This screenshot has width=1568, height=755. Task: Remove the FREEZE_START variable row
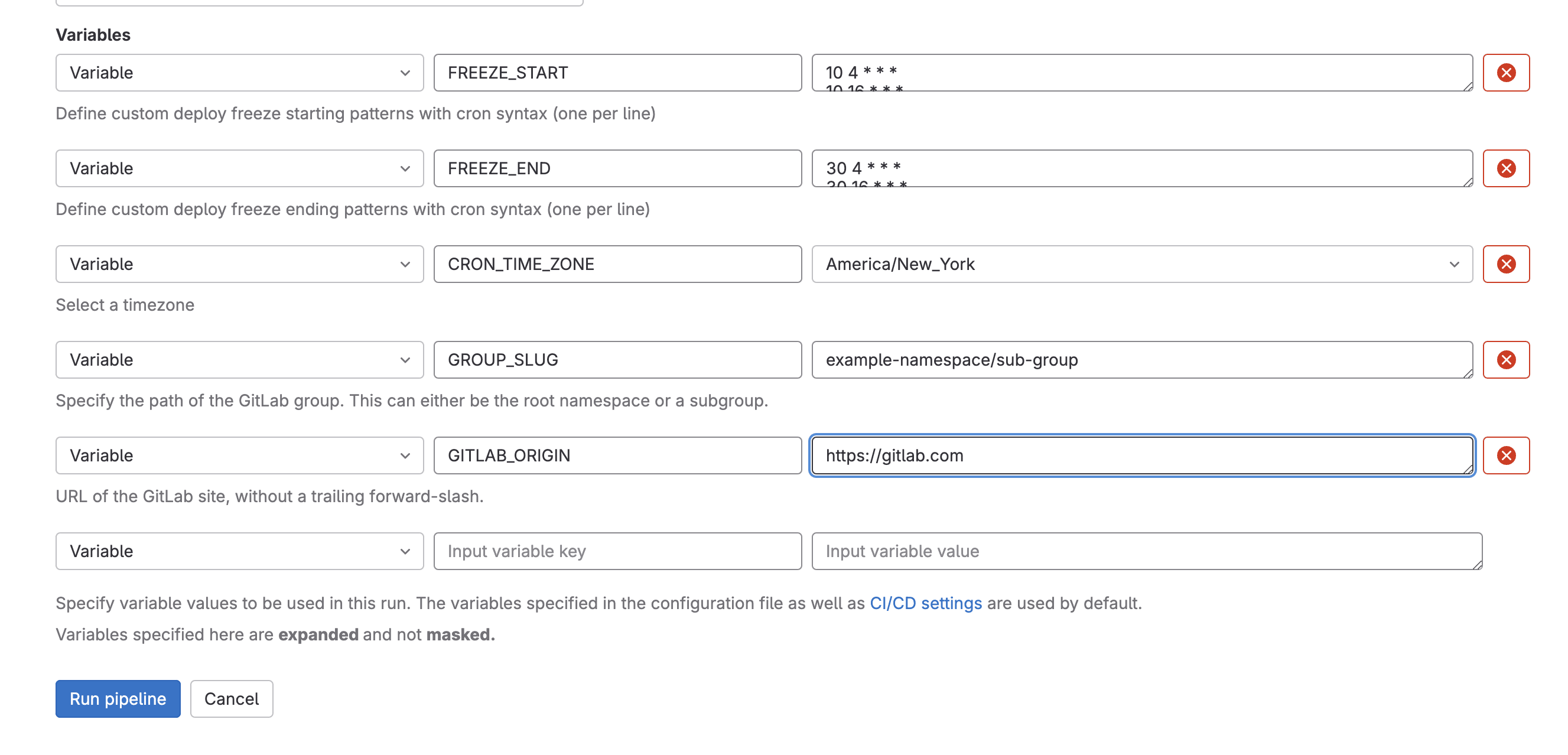(x=1506, y=73)
